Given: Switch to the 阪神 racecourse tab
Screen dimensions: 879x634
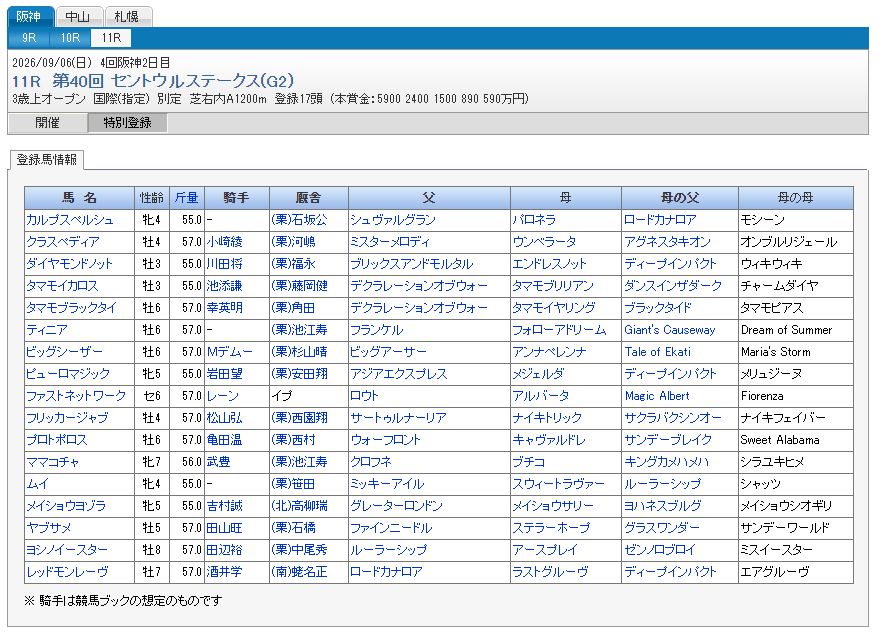Looking at the screenshot, I should 30,17.
